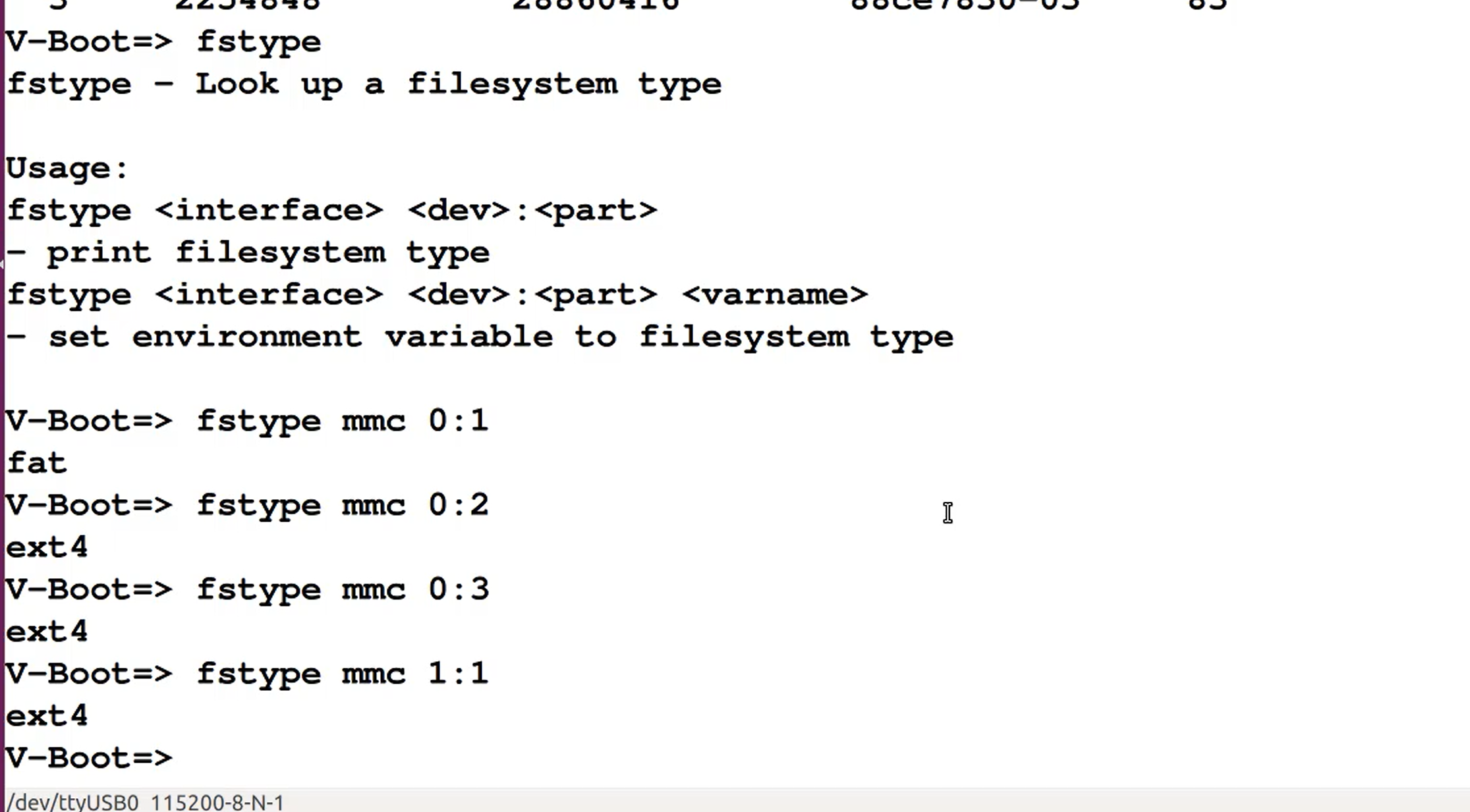Image resolution: width=1470 pixels, height=812 pixels.
Task: Click the 'fstype mmc 0:1' command line
Action: 247,421
